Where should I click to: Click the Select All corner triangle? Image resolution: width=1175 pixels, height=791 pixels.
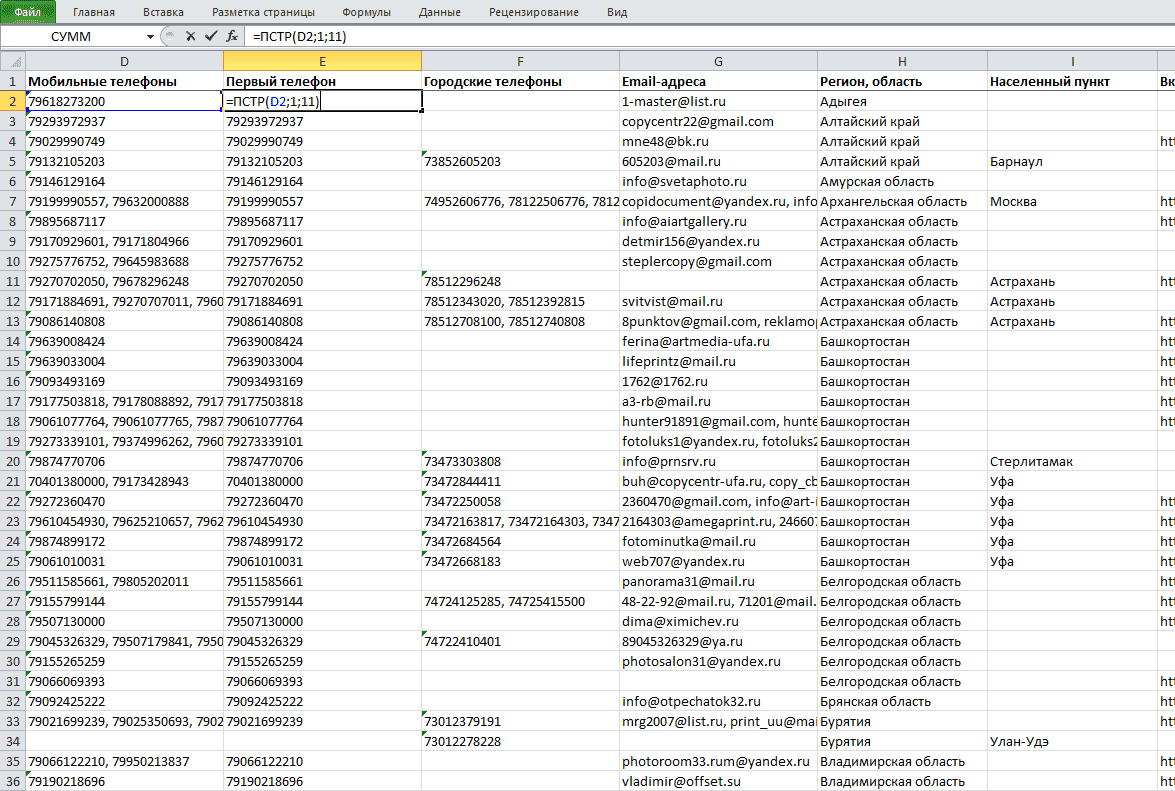[x=13, y=61]
